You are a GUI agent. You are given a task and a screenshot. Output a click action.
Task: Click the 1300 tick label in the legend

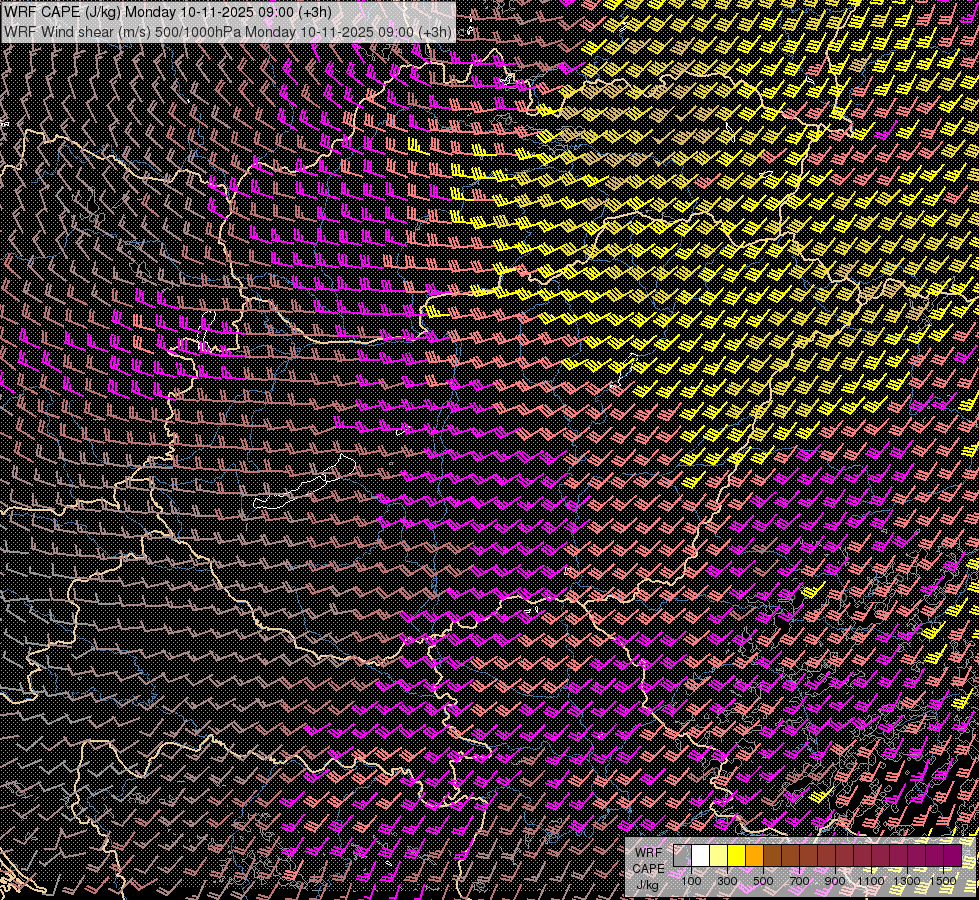[x=907, y=881]
